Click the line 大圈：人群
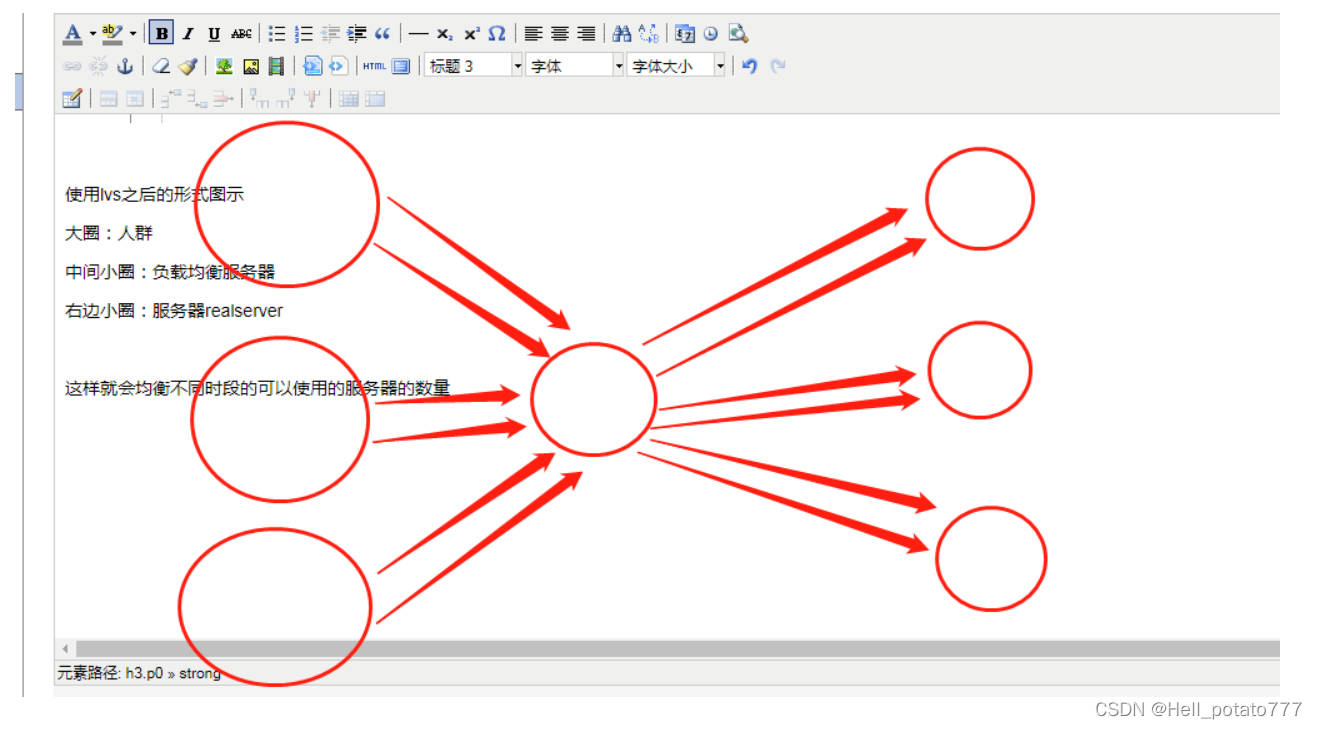The height and width of the screenshot is (729, 1317). pos(109,233)
